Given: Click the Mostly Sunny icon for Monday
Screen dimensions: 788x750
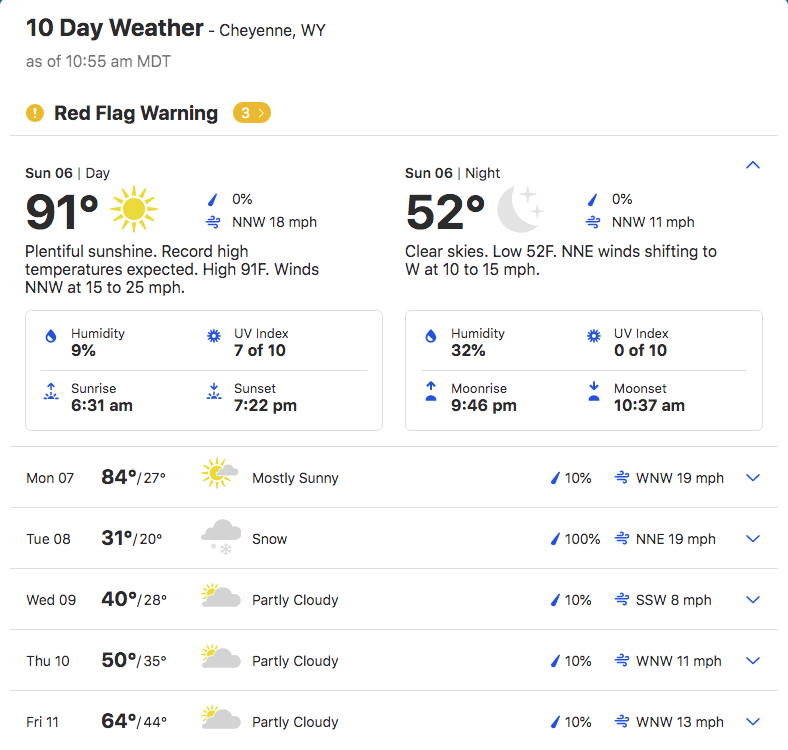Looking at the screenshot, I should 219,477.
